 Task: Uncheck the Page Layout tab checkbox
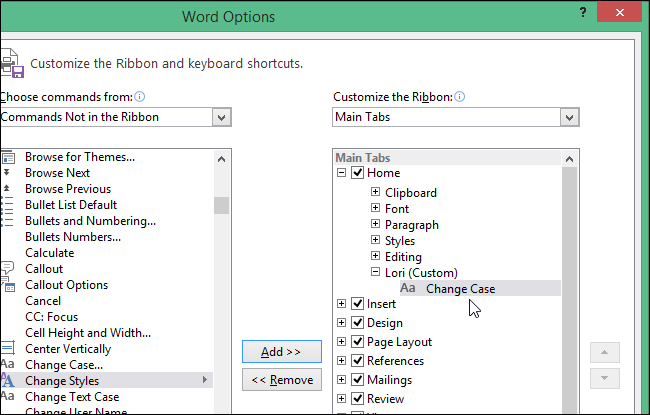click(357, 342)
